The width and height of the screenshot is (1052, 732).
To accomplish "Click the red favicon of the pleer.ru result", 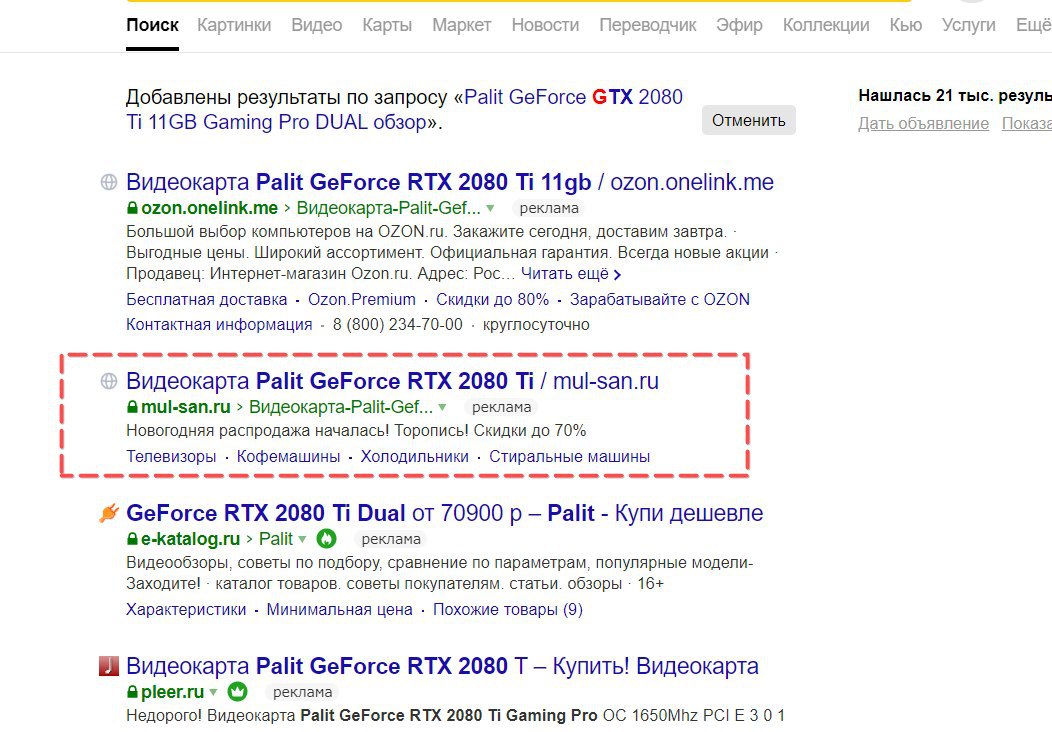I will (x=109, y=666).
